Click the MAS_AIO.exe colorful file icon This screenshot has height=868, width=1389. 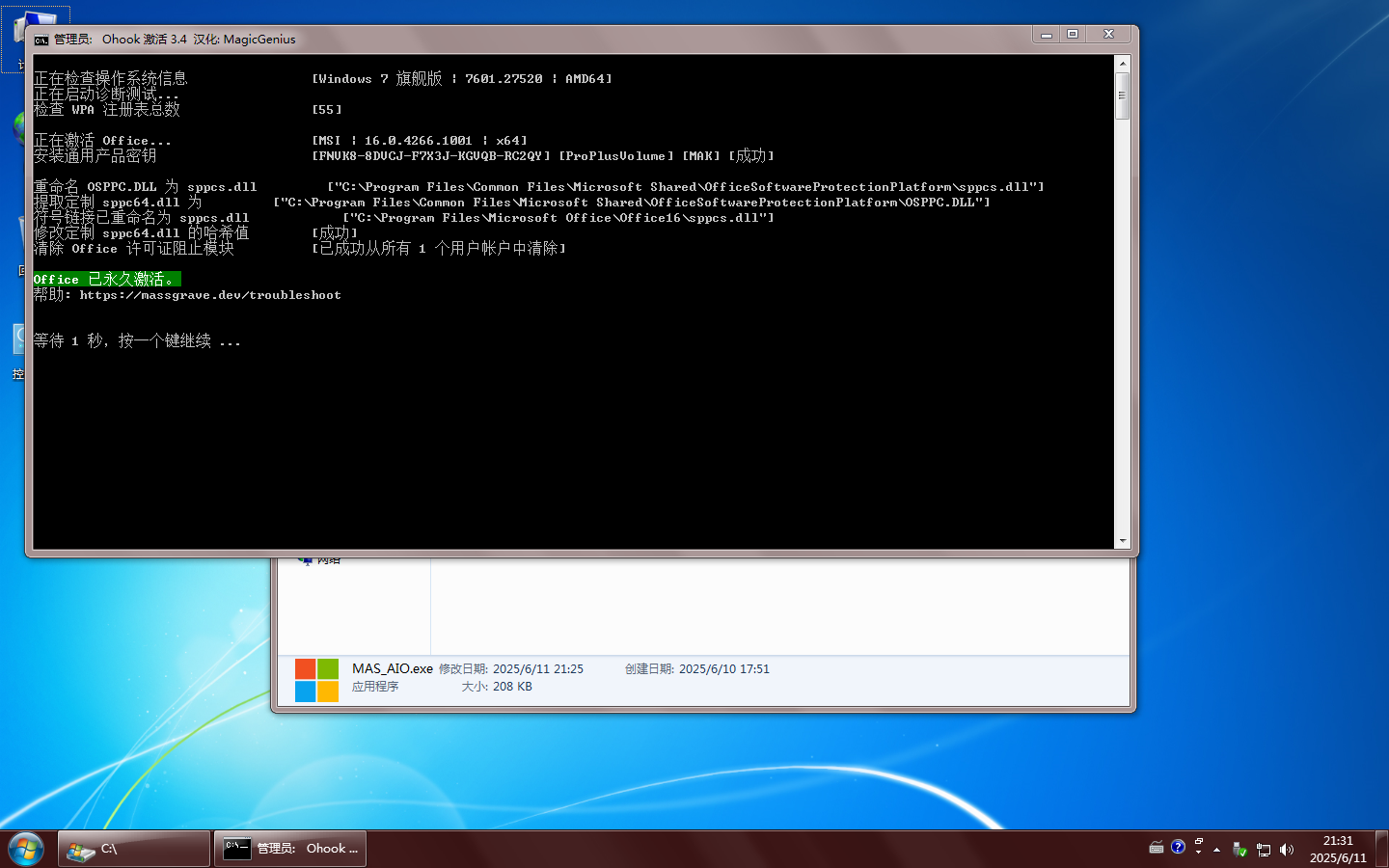tap(316, 680)
